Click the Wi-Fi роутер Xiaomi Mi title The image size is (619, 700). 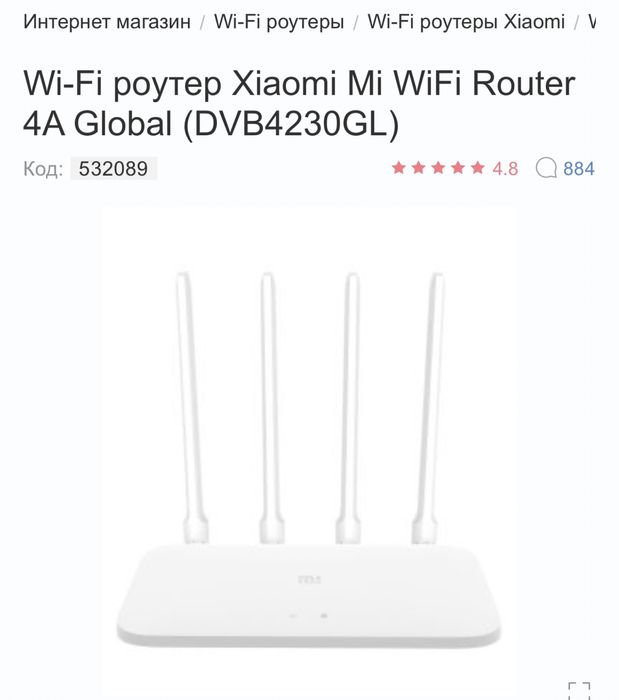coord(299,103)
